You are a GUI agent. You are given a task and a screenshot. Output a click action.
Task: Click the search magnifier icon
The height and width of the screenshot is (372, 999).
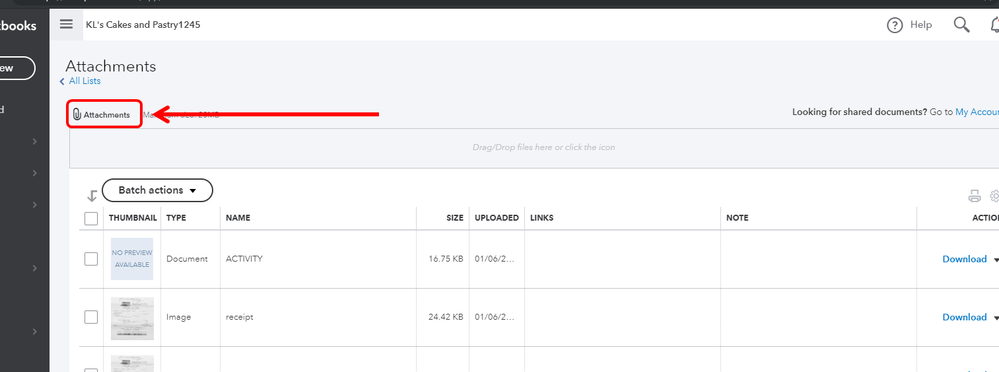961,25
